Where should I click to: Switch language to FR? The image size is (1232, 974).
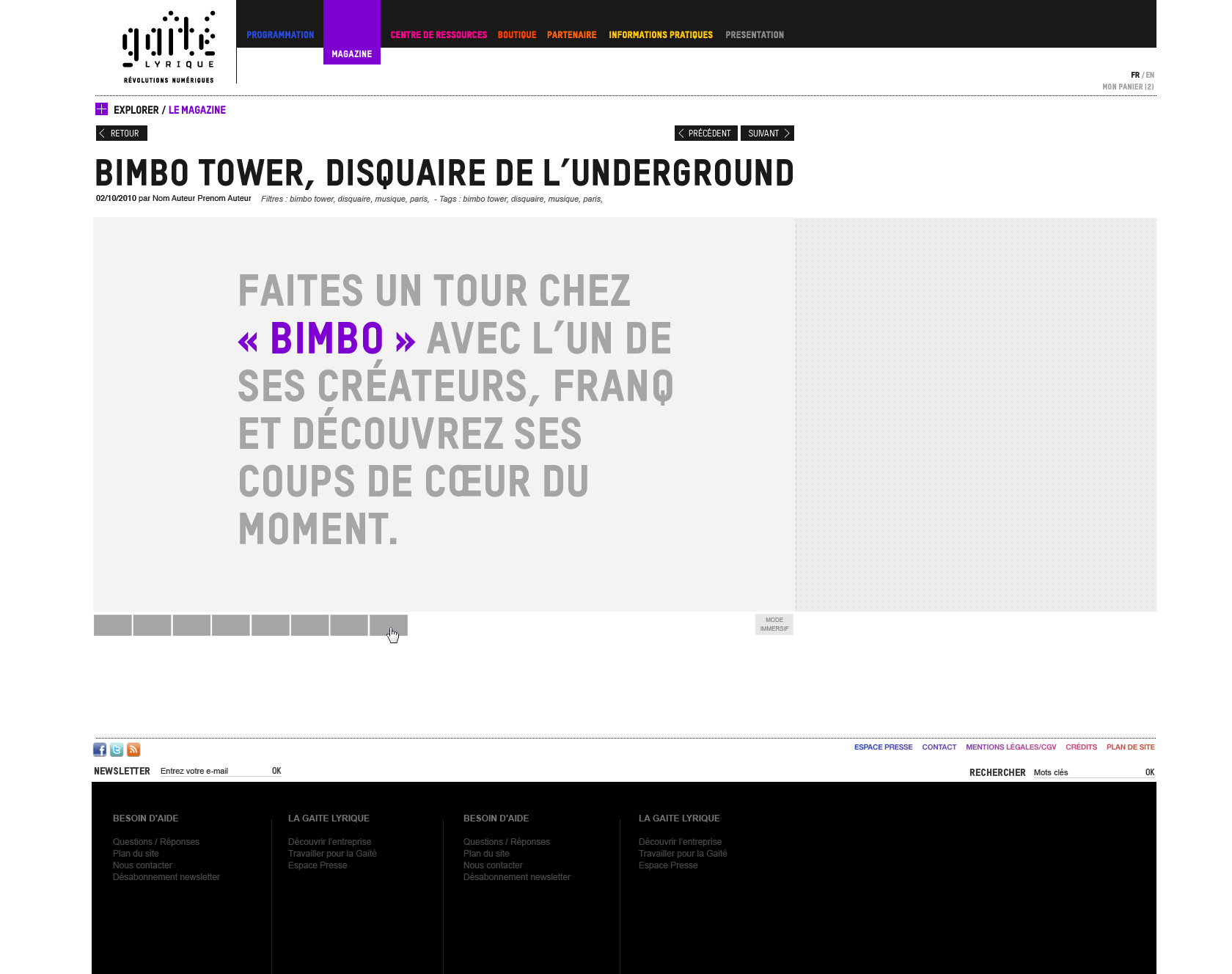1135,75
